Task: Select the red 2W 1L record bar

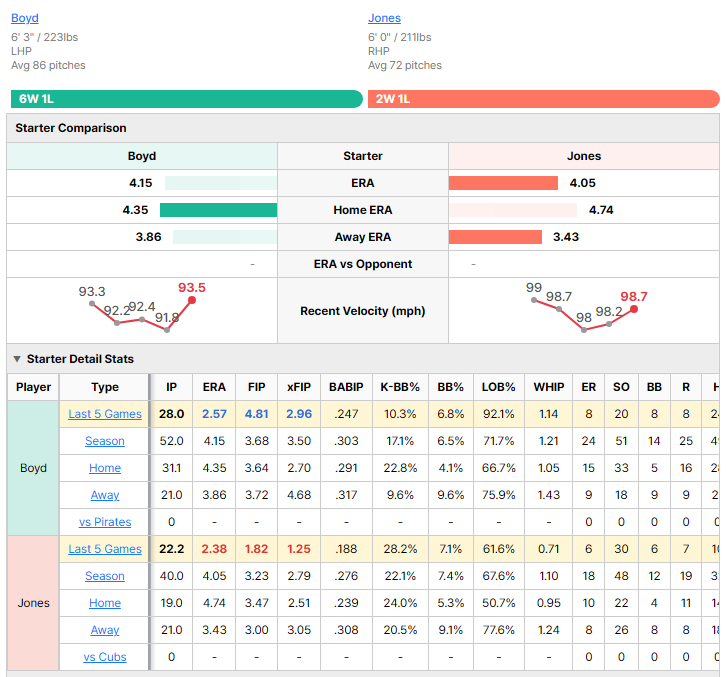Action: (x=544, y=99)
